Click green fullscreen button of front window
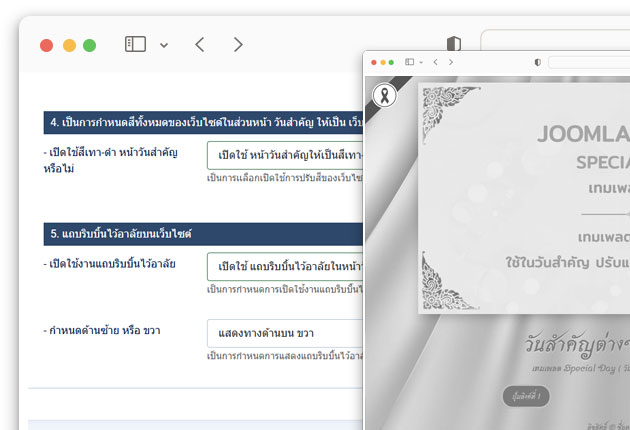630x430 pixels. pyautogui.click(x=391, y=62)
